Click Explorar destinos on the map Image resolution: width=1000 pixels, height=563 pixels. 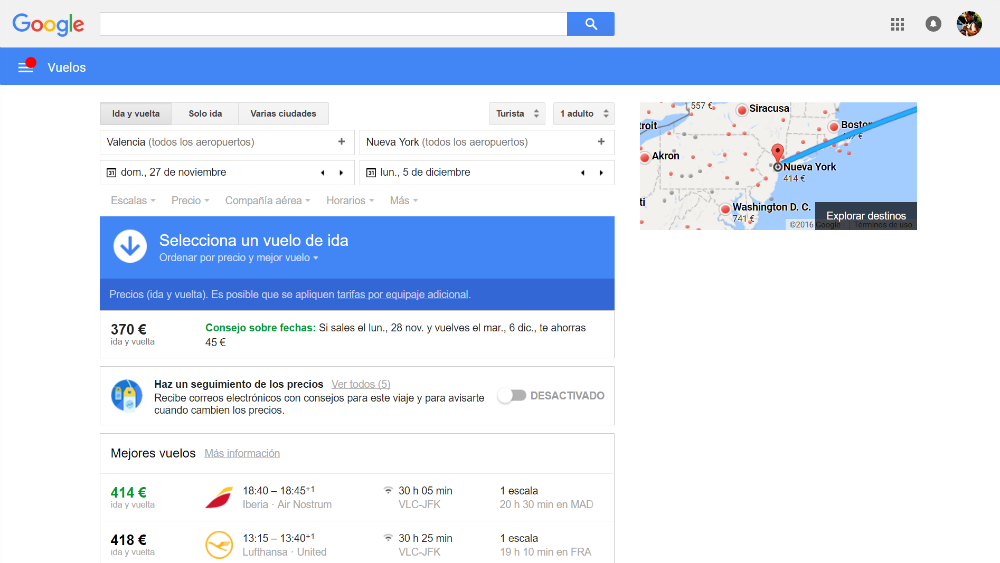pyautogui.click(x=865, y=216)
